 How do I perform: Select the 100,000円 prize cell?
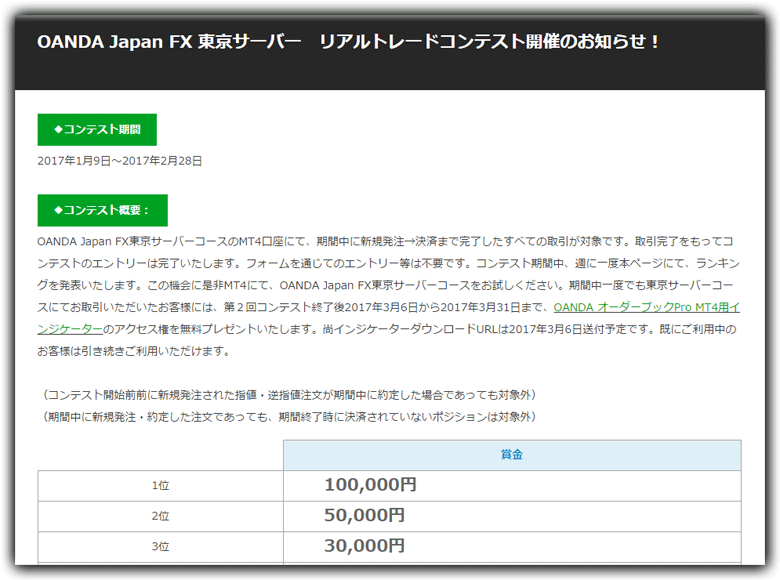(369, 485)
